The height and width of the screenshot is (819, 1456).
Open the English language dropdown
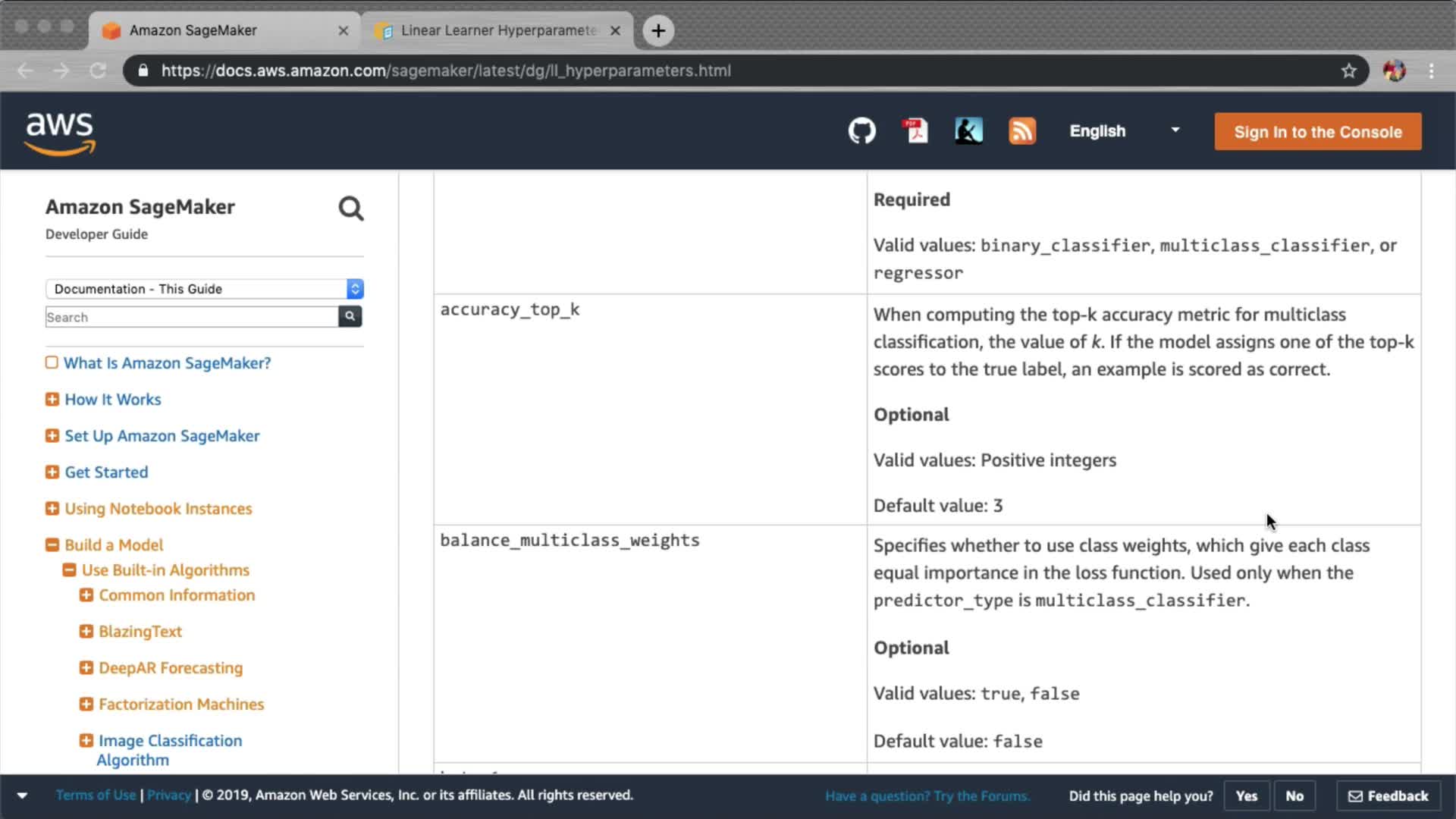click(x=1124, y=131)
